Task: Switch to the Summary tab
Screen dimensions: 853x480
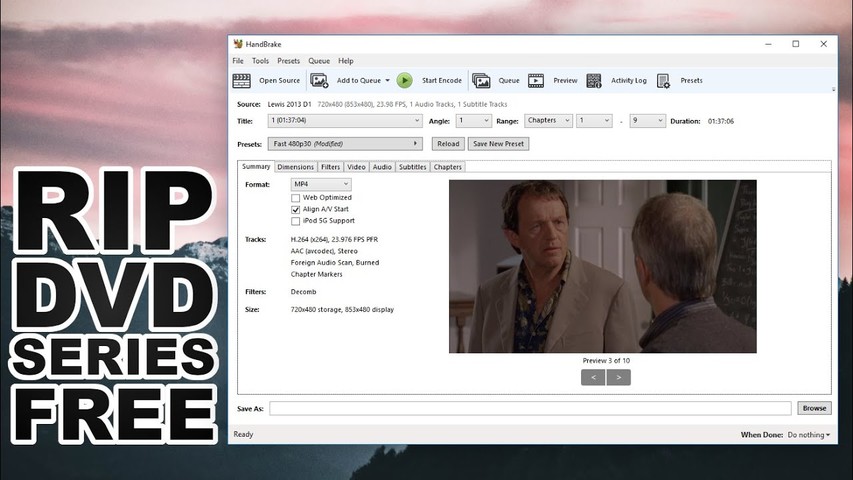Action: [256, 167]
